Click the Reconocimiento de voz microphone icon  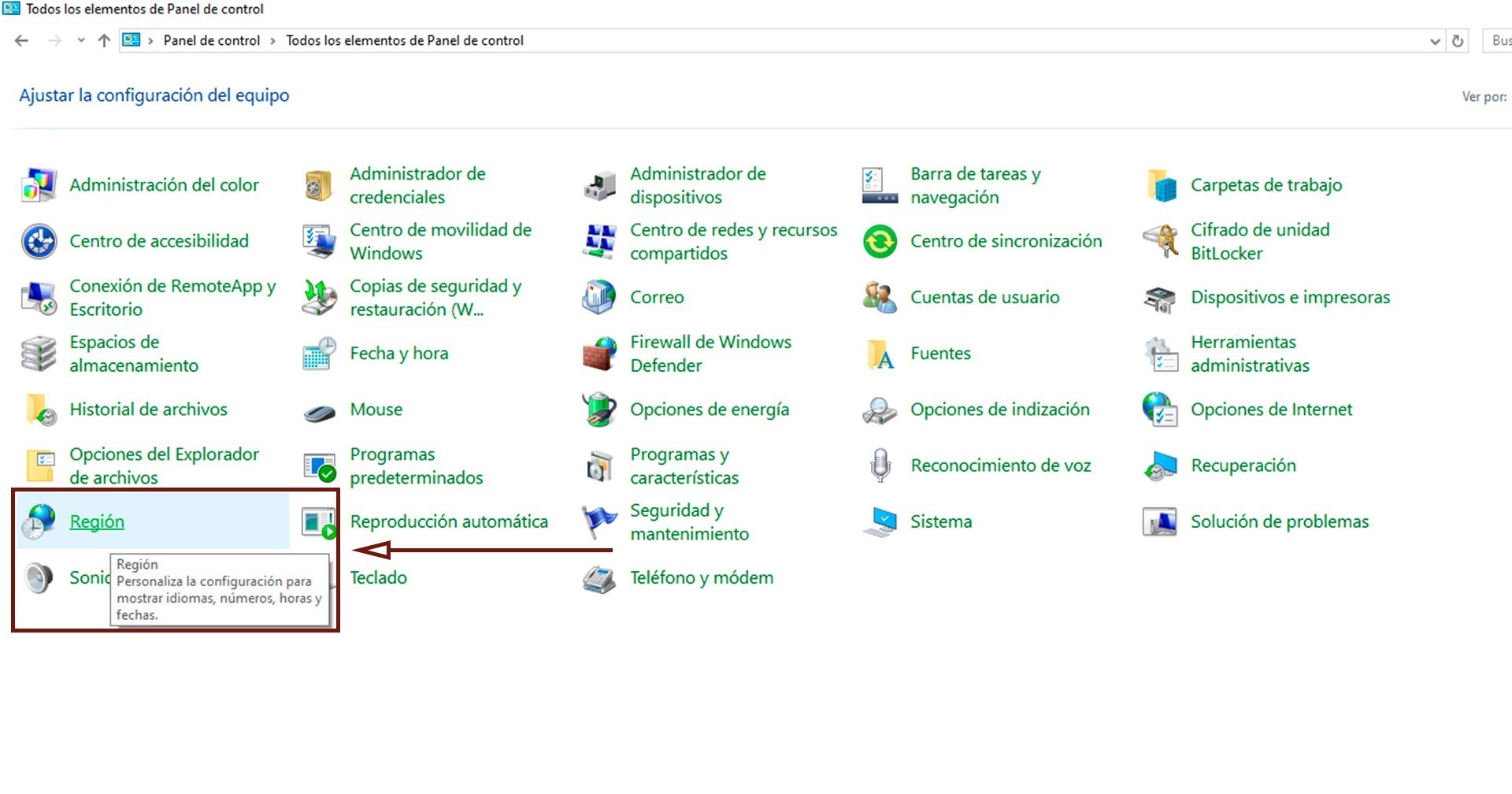click(x=880, y=466)
